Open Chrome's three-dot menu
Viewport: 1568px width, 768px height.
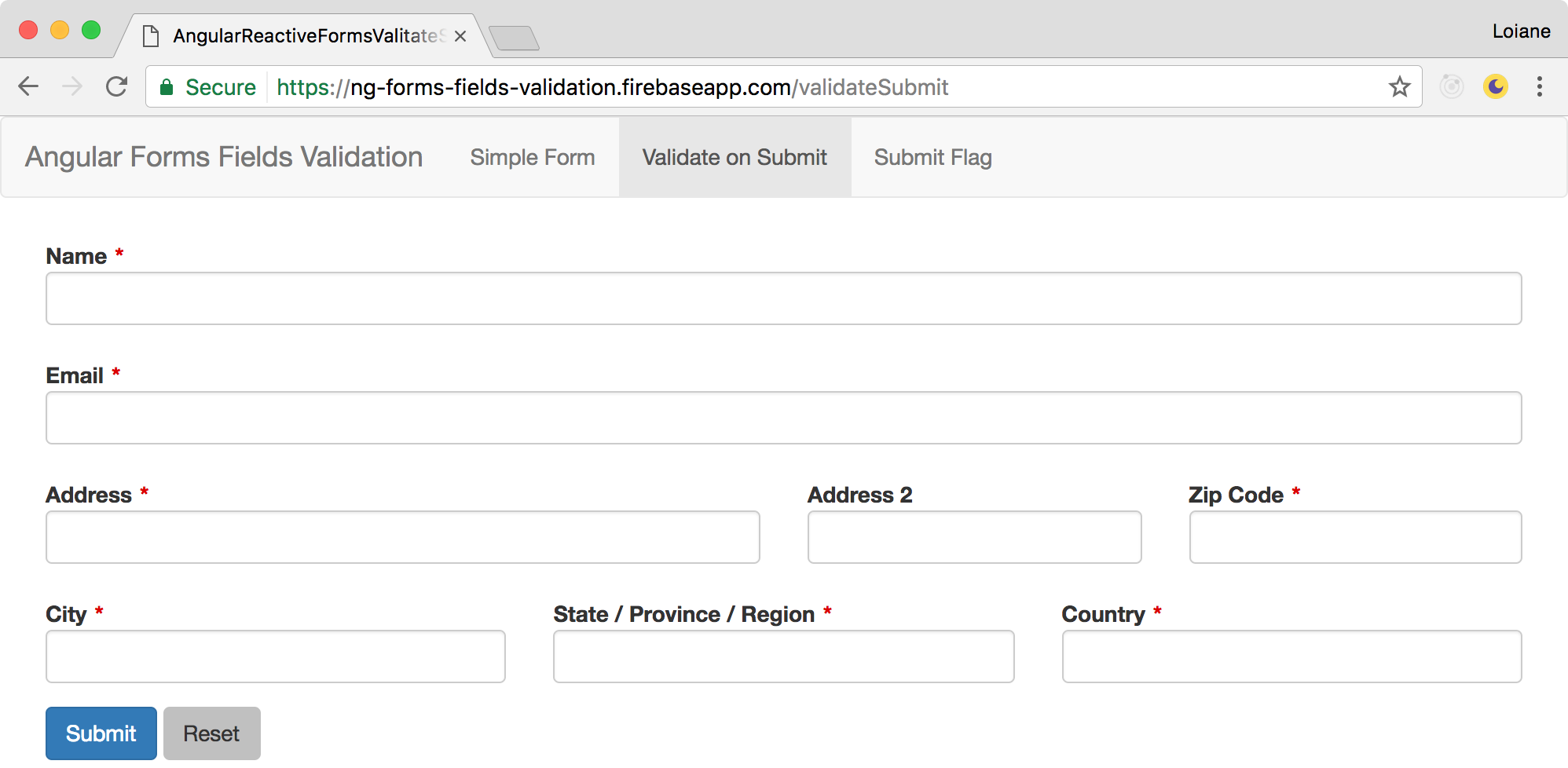click(1539, 86)
